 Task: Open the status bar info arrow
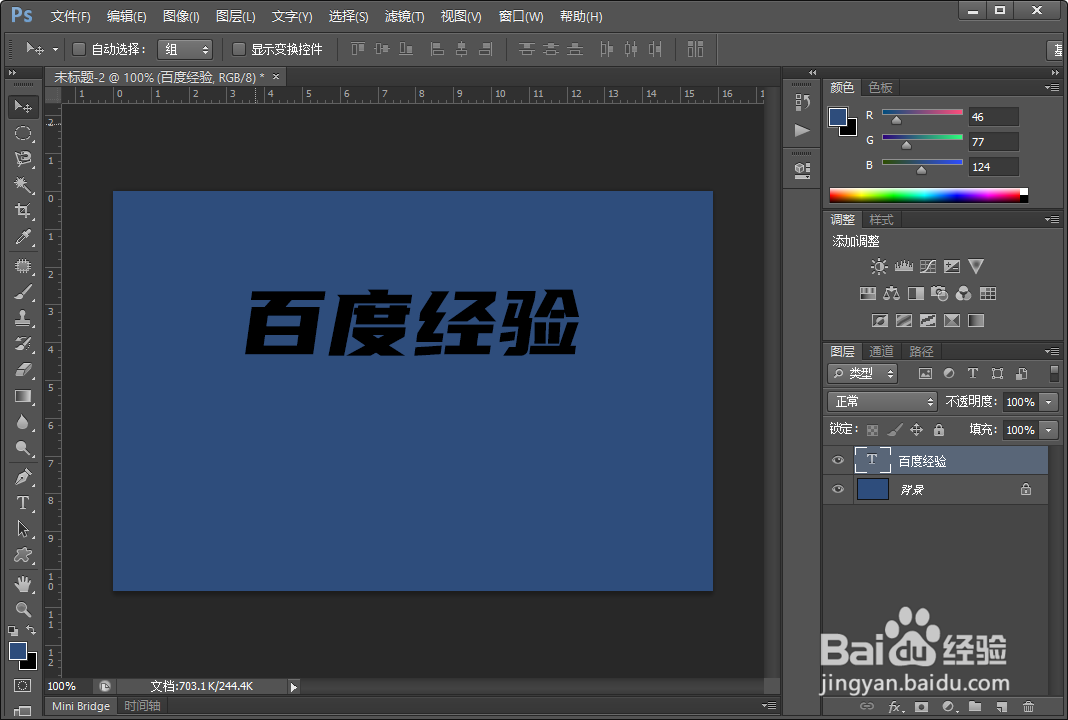point(294,687)
